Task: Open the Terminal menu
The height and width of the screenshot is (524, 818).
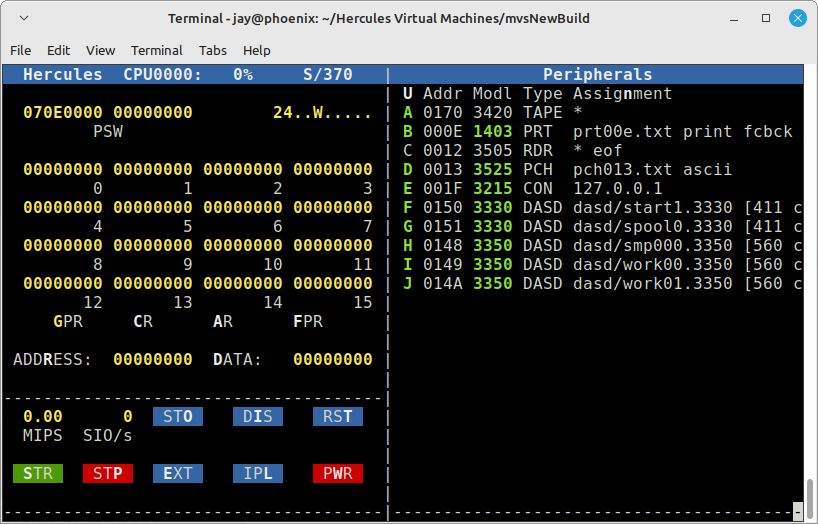Action: click(x=157, y=50)
